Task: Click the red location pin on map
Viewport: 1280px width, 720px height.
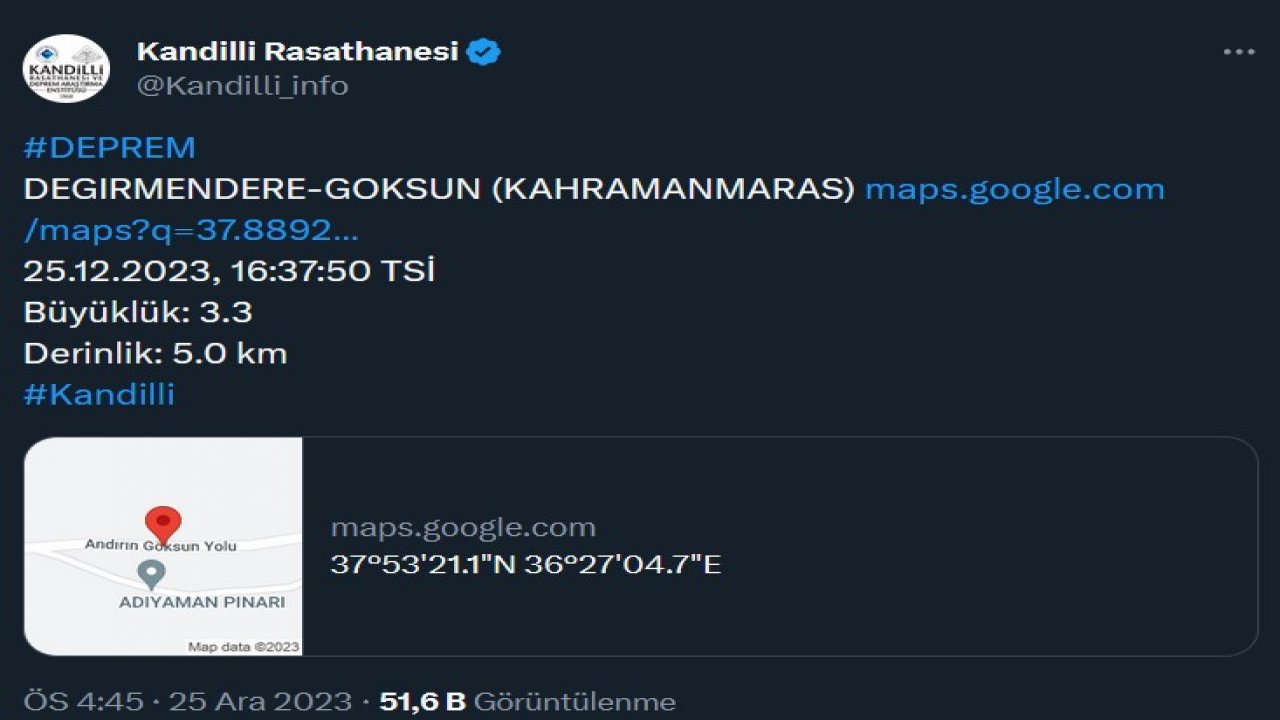Action: tap(163, 522)
